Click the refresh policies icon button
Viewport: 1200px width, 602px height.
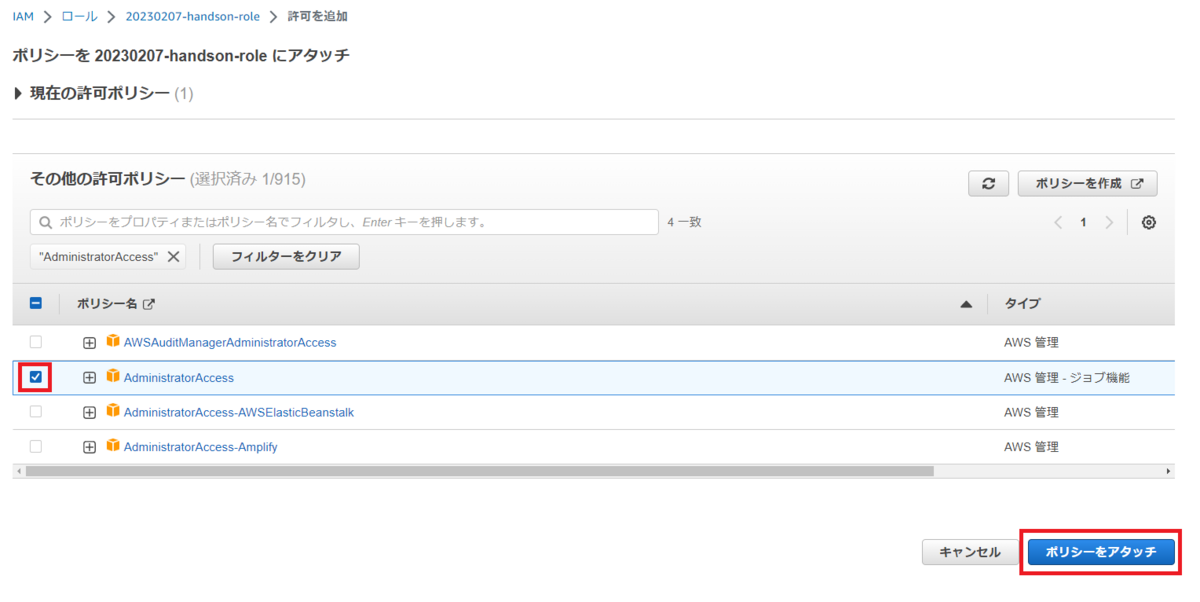click(988, 184)
